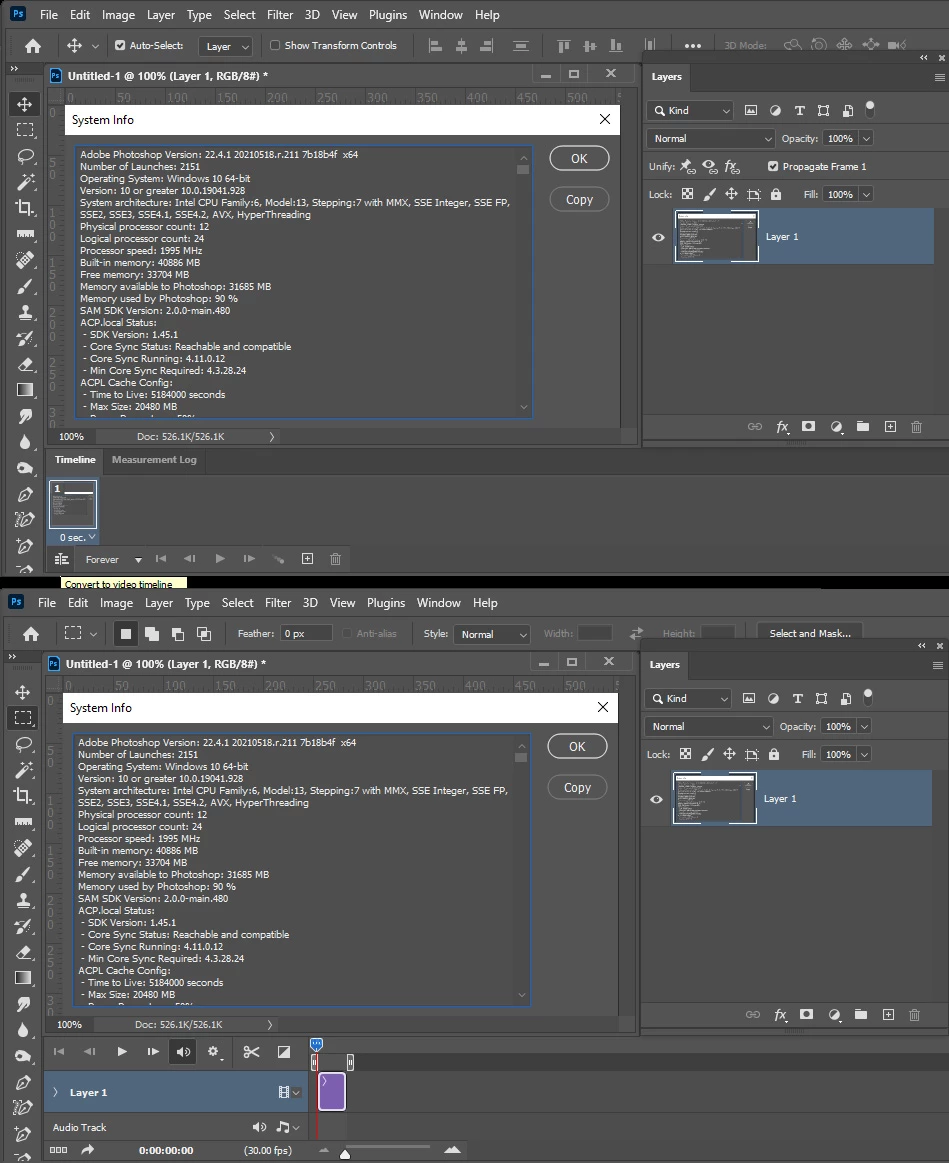Click the Select and Mask button
This screenshot has width=949, height=1163.
tap(810, 633)
